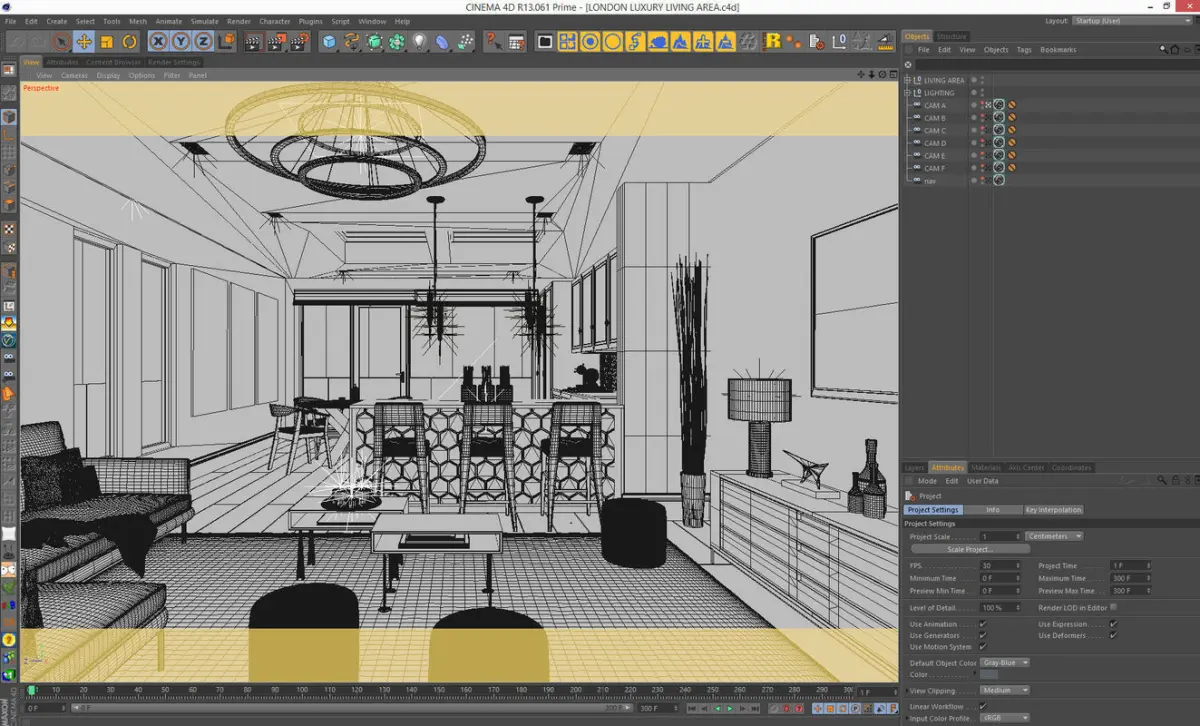Click the coordinate system cube icon
The height and width of the screenshot is (726, 1200).
[227, 42]
